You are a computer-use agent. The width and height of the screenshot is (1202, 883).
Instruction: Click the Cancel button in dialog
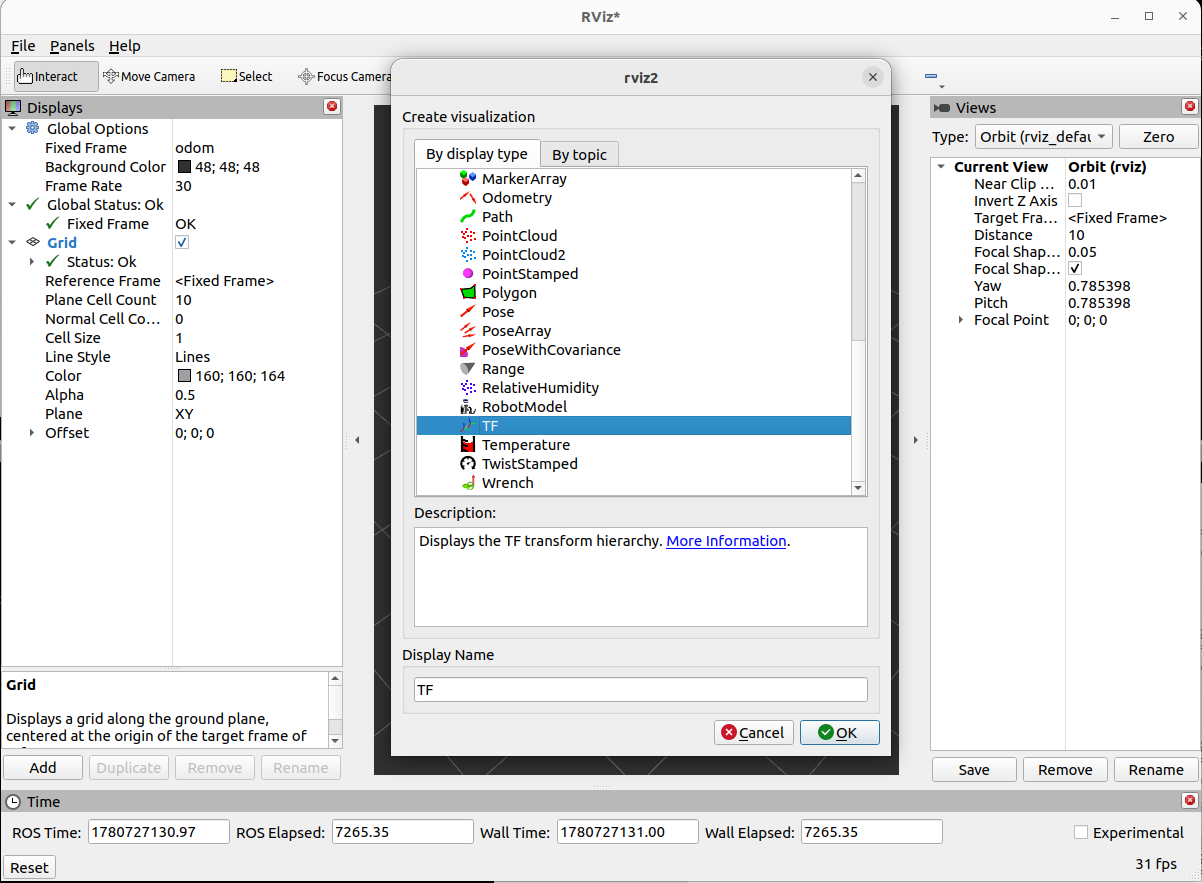tap(754, 732)
